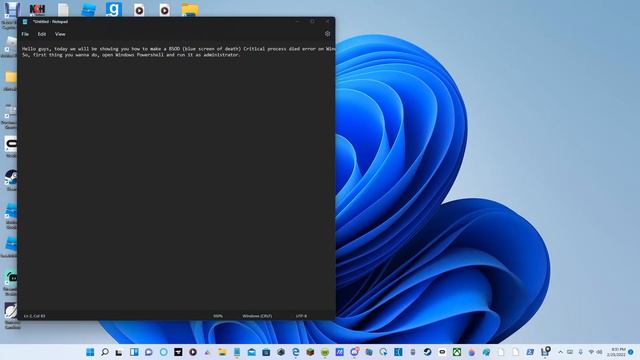Open Chat from the taskbar
The image size is (640, 360).
pos(149,352)
